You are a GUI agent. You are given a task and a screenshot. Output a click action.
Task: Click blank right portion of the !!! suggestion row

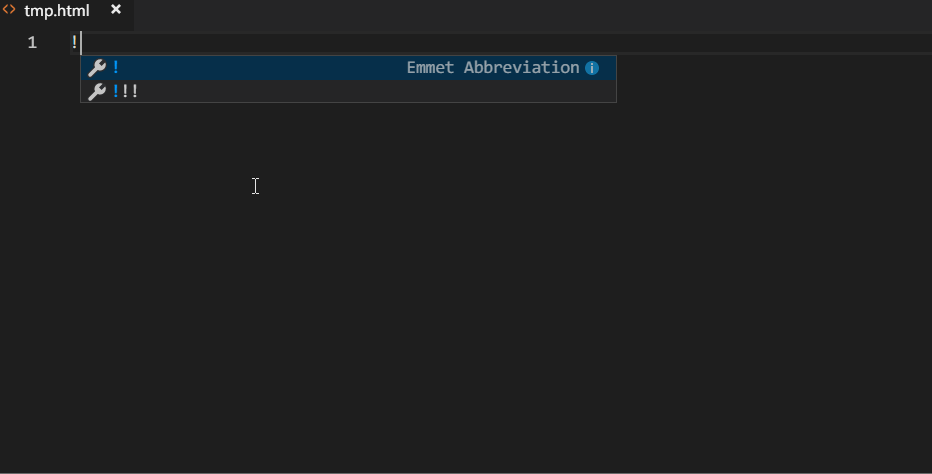click(x=450, y=92)
